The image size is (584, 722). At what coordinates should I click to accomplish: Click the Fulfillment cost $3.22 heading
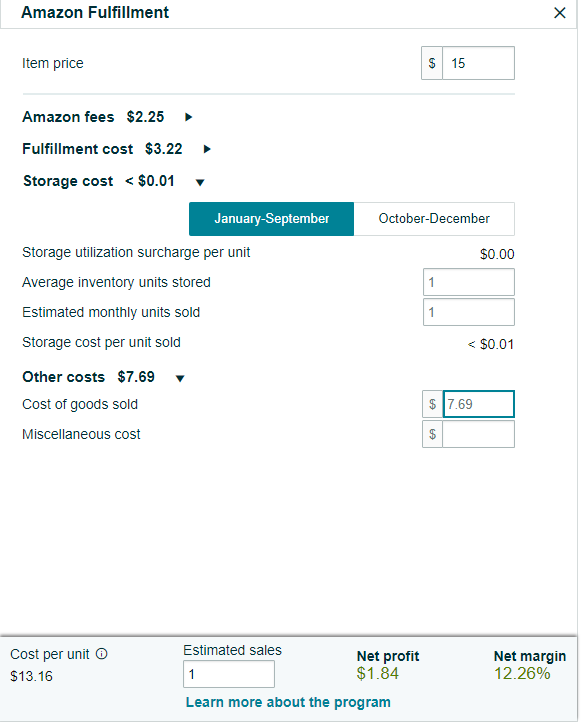tap(102, 149)
